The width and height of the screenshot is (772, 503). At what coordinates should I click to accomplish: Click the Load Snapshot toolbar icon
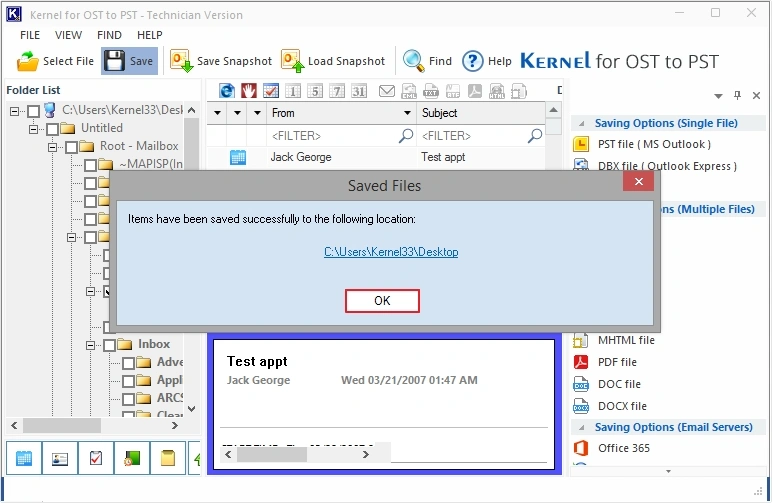(x=333, y=61)
